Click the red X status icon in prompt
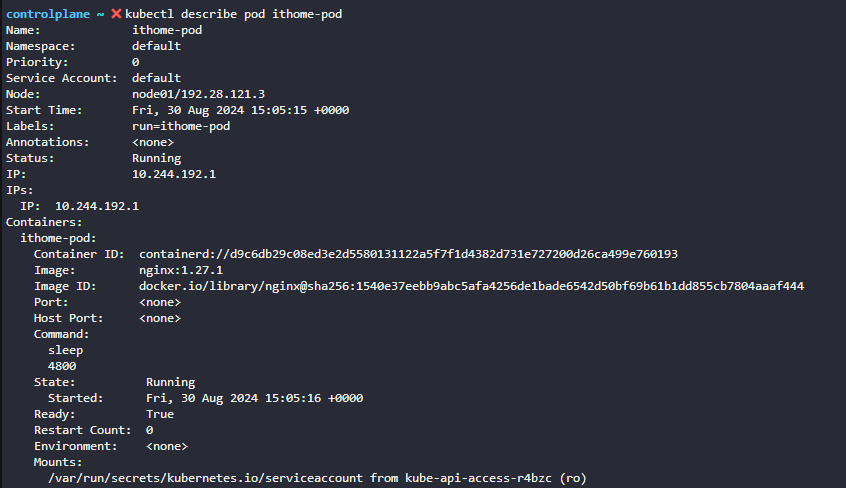Image resolution: width=846 pixels, height=488 pixels. (x=116, y=14)
